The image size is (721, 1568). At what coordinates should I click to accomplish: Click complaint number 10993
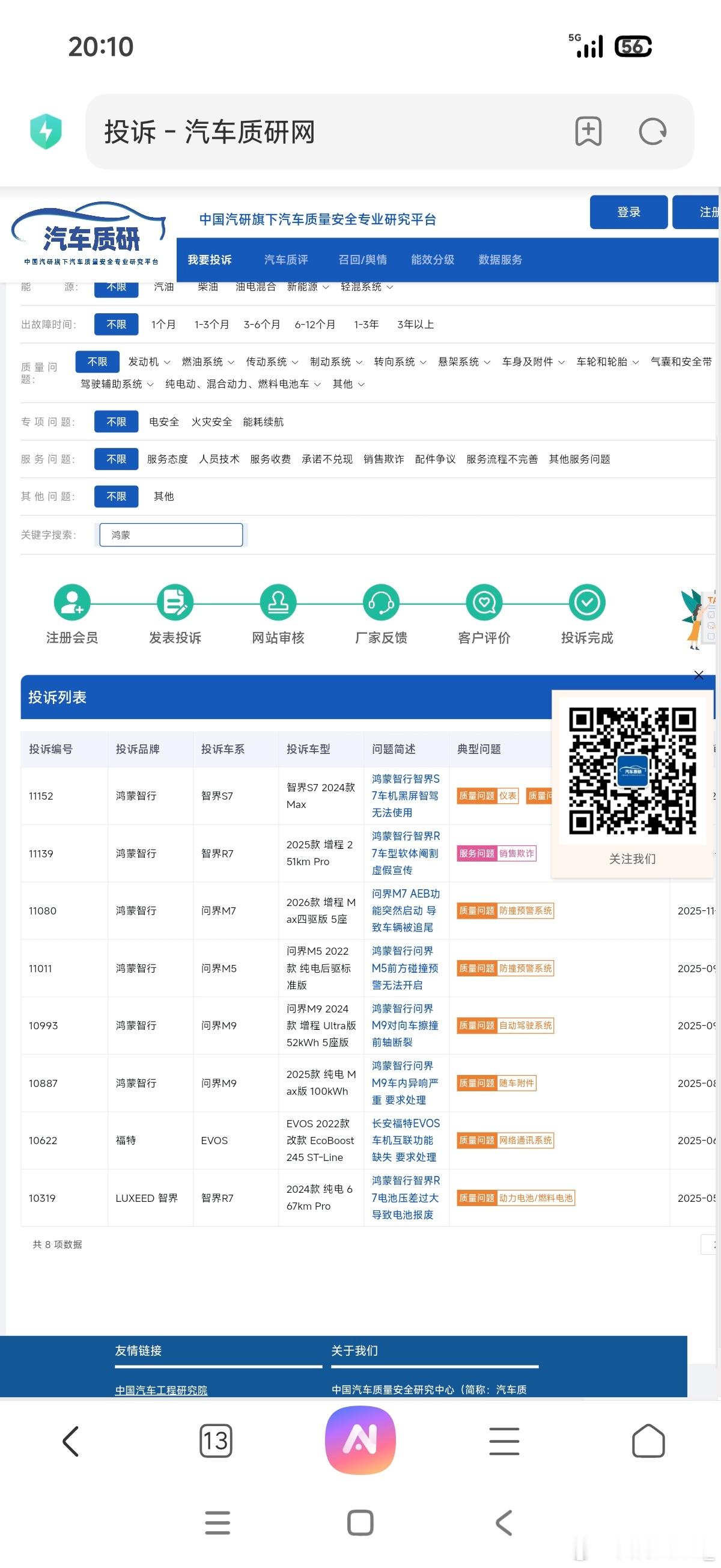43,1026
